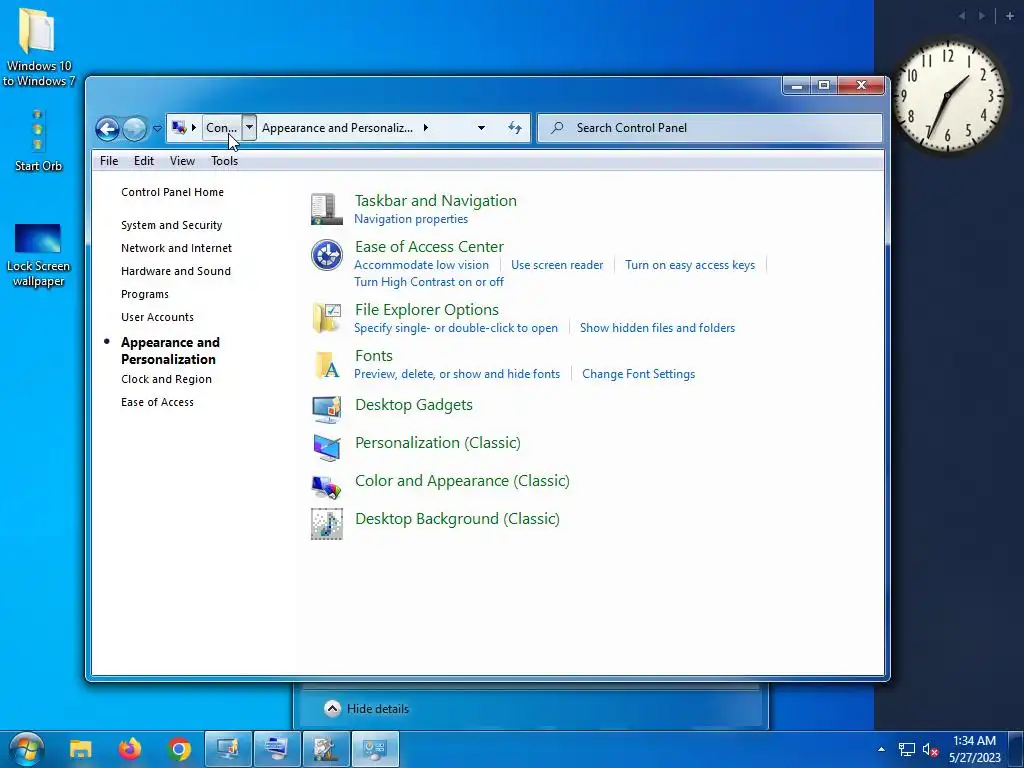Select Appearance and Personalization in the sidebar
The image size is (1024, 768).
(170, 351)
